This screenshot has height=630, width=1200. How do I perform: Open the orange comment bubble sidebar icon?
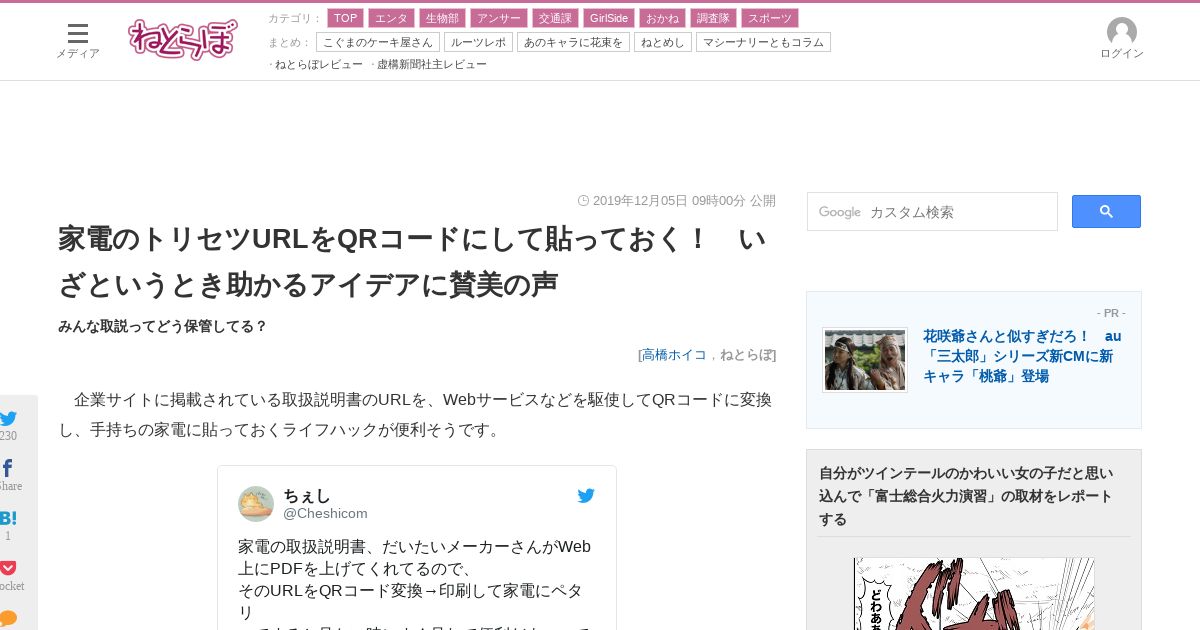coord(8,618)
